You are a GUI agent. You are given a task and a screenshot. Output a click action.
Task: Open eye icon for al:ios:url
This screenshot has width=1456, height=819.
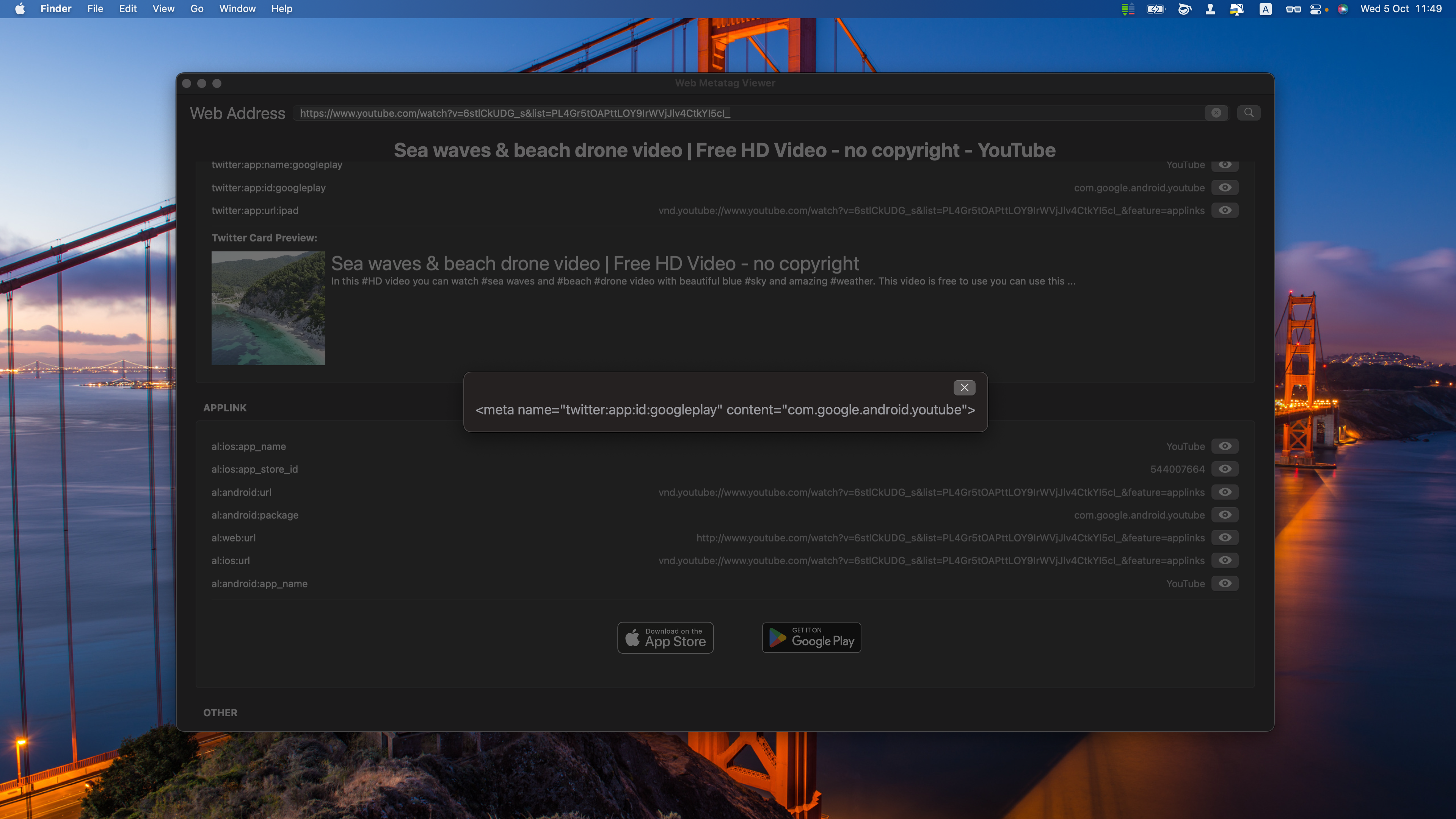point(1225,561)
